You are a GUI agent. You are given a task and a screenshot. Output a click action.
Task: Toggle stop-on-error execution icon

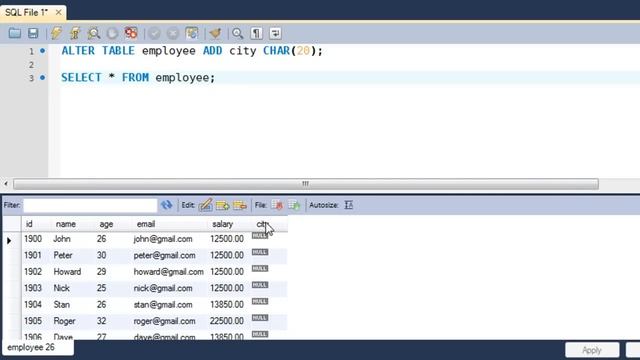coord(131,33)
